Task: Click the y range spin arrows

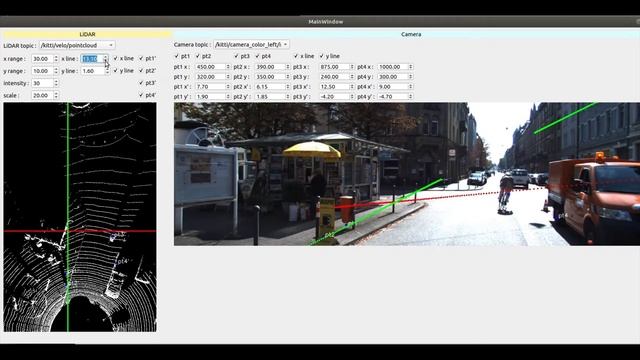Action: (x=56, y=71)
